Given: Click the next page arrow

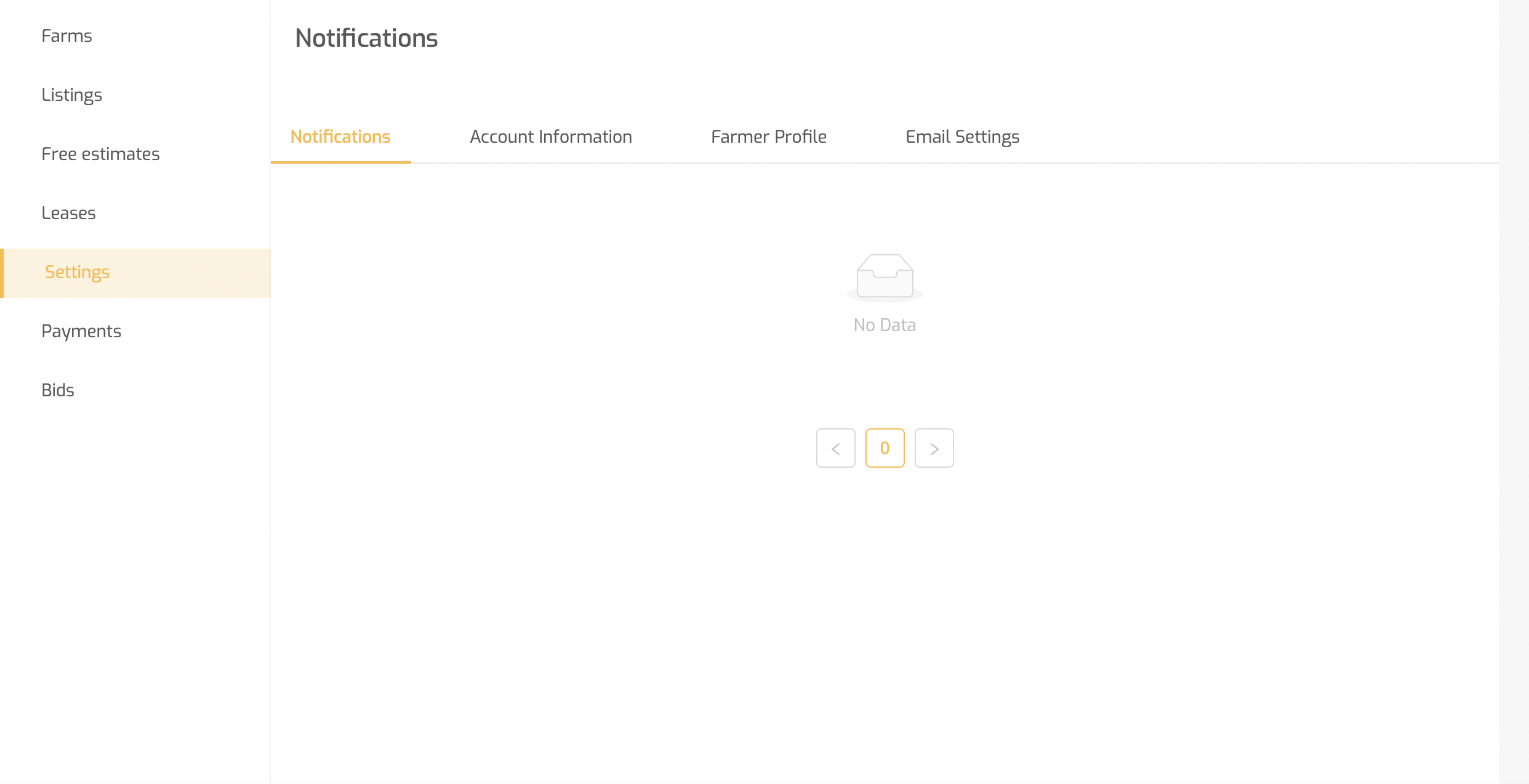Looking at the screenshot, I should (934, 449).
